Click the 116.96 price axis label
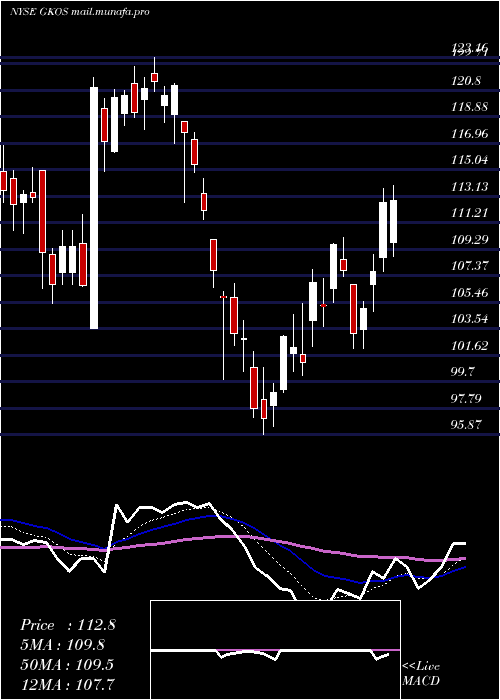Viewport: 500px width, 700px height. pos(469,133)
